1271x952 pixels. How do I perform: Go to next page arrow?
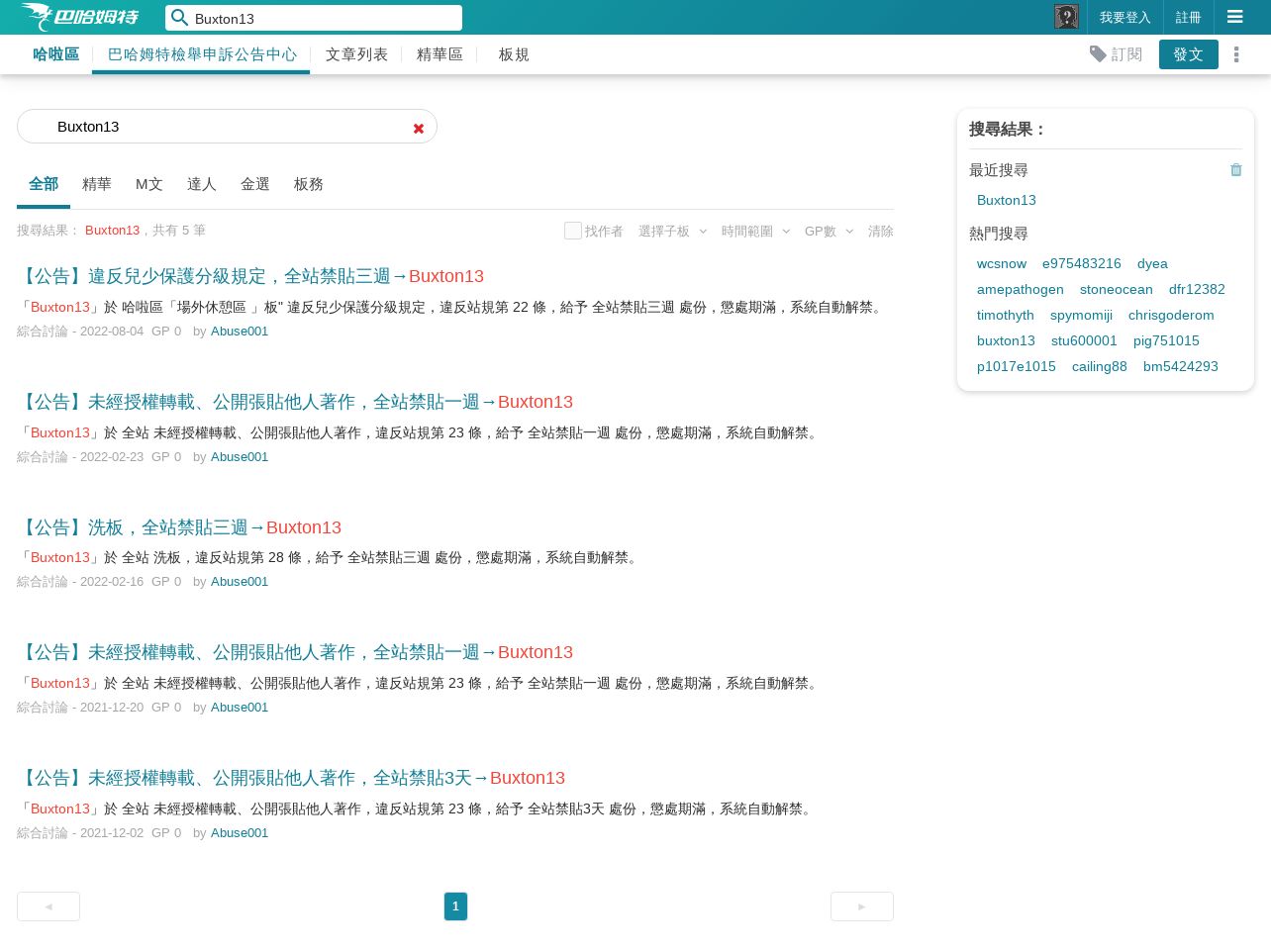(862, 906)
